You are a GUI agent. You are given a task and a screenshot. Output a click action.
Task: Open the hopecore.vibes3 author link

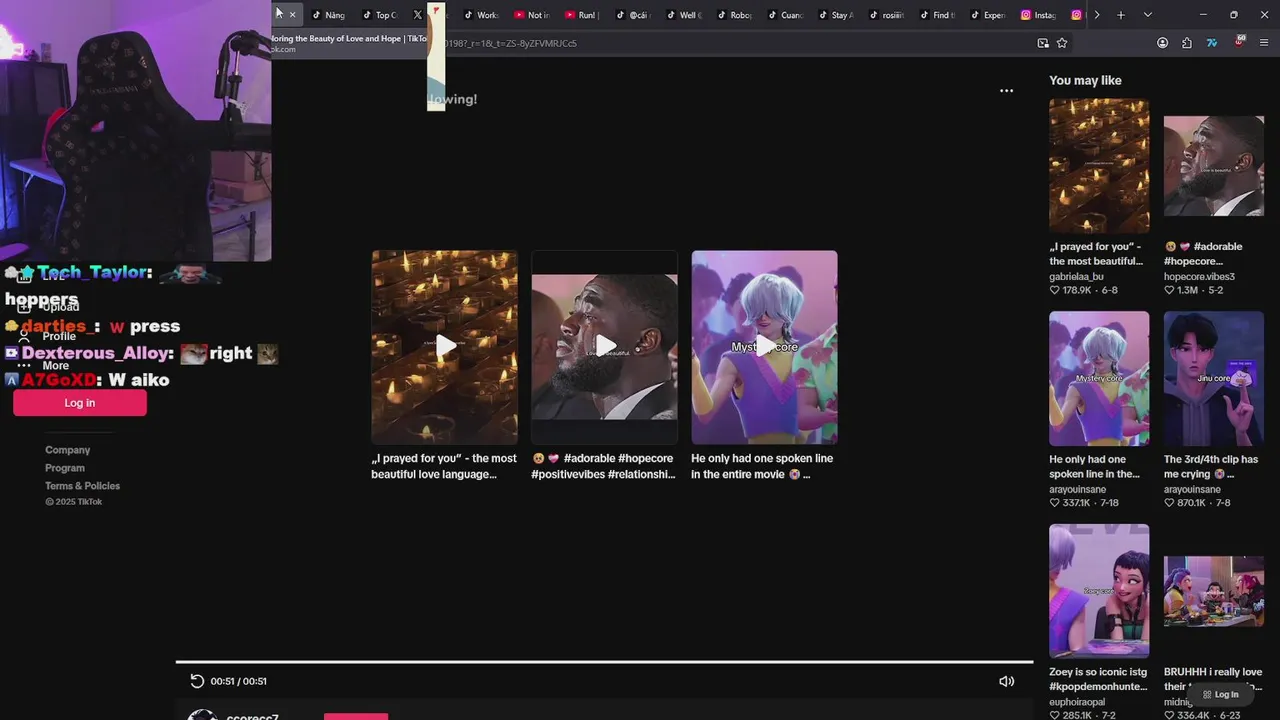[1199, 276]
